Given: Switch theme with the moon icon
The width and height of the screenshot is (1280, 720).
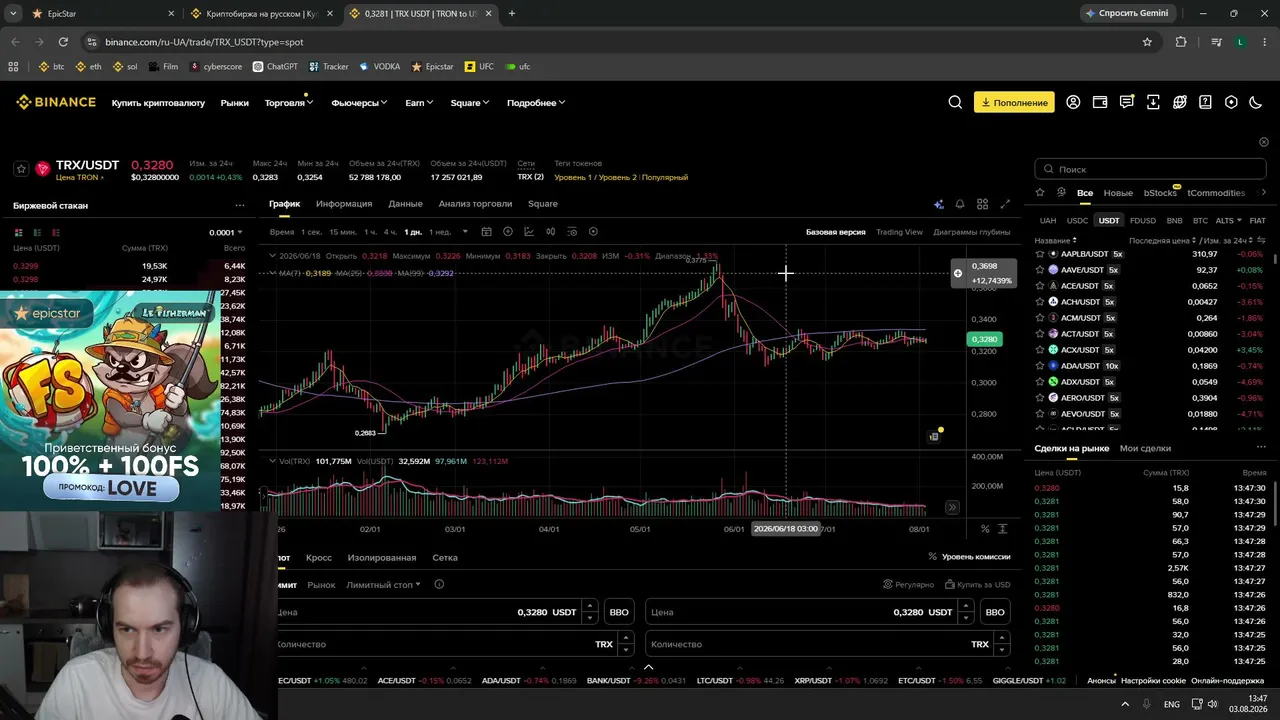Looking at the screenshot, I should [1257, 102].
